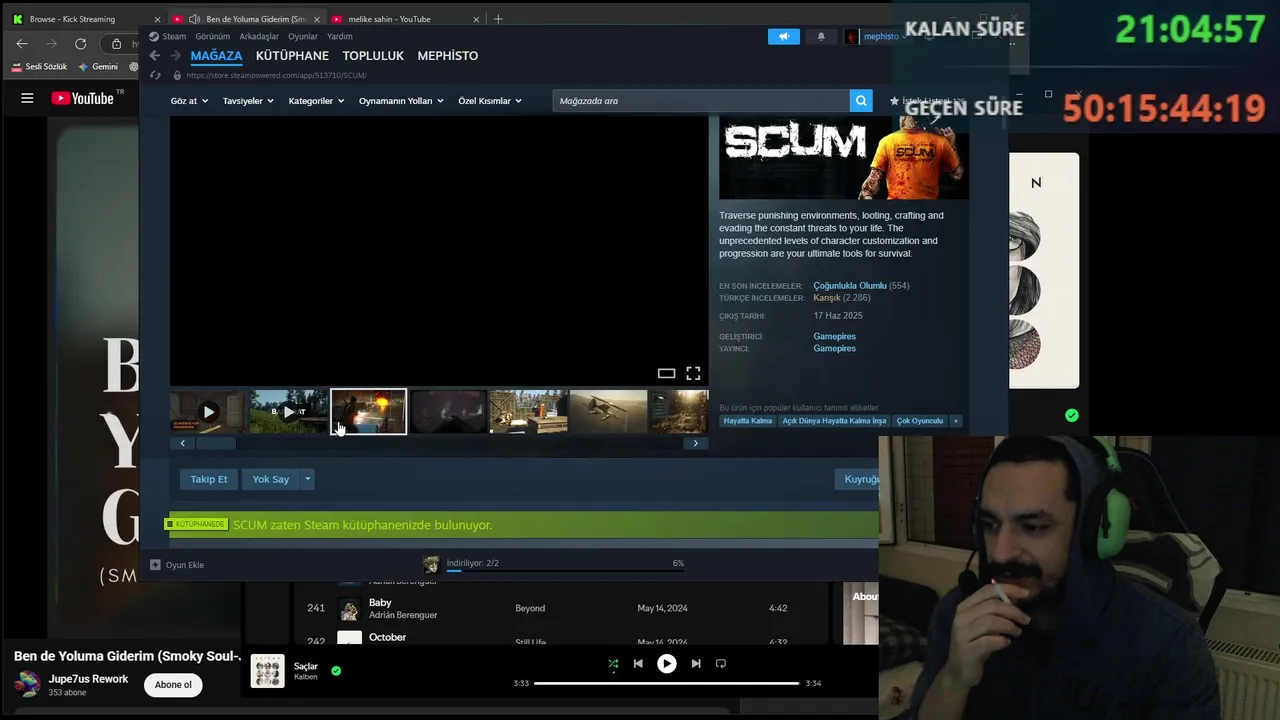This screenshot has width=1280, height=720.
Task: Open the Gemini bookmark
Action: 98,66
